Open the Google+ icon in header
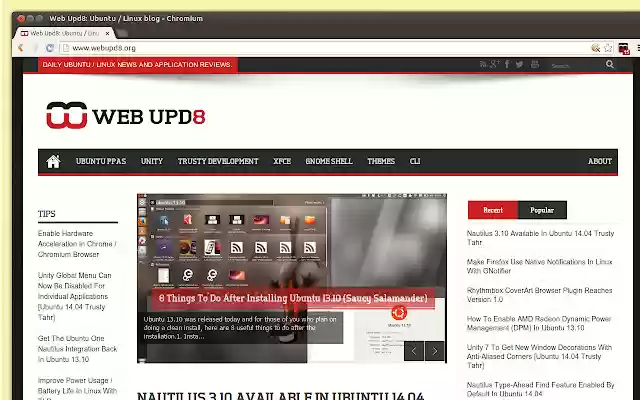The width and height of the screenshot is (640, 400). [x=495, y=64]
